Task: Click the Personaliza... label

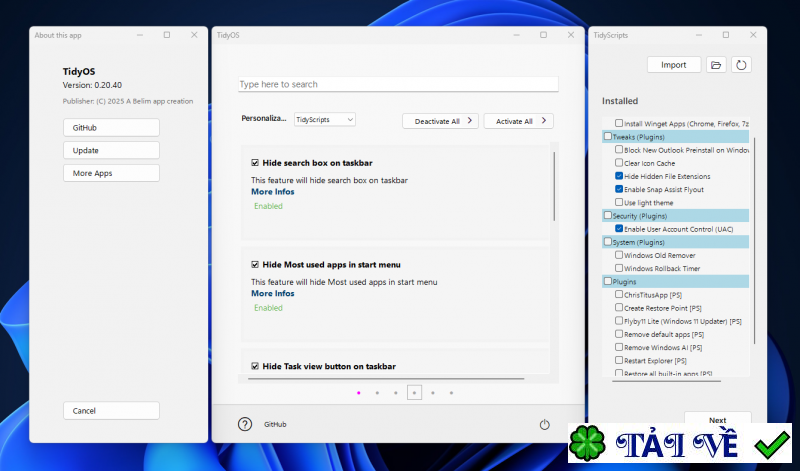Action: pyautogui.click(x=264, y=118)
